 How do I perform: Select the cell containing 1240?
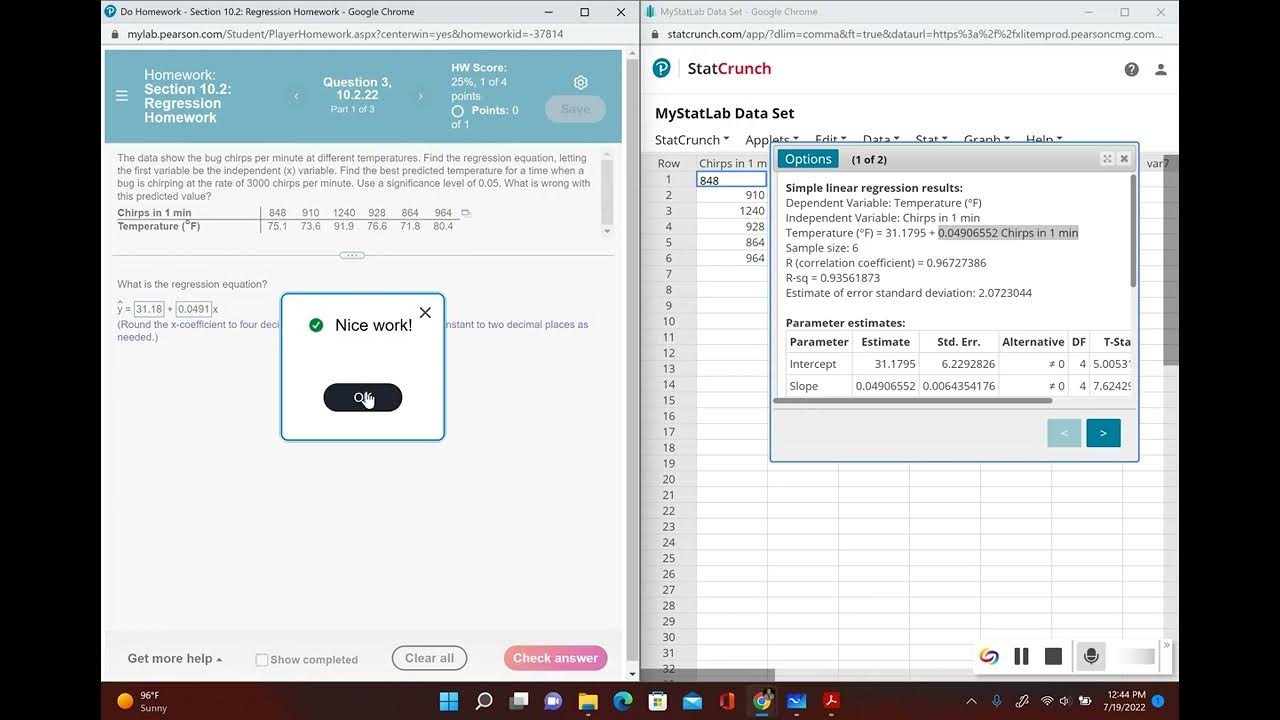(732, 211)
